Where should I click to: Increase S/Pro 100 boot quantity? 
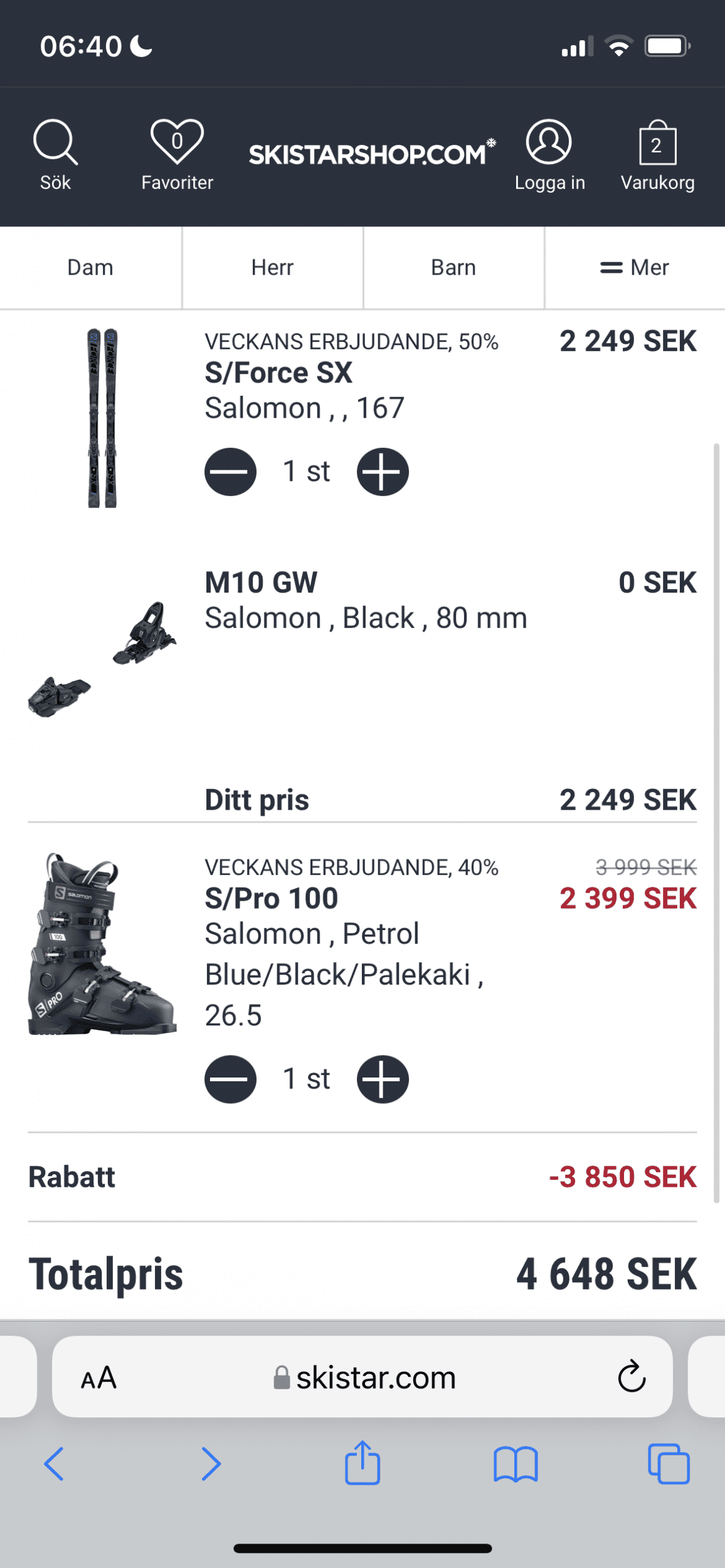tap(383, 1079)
